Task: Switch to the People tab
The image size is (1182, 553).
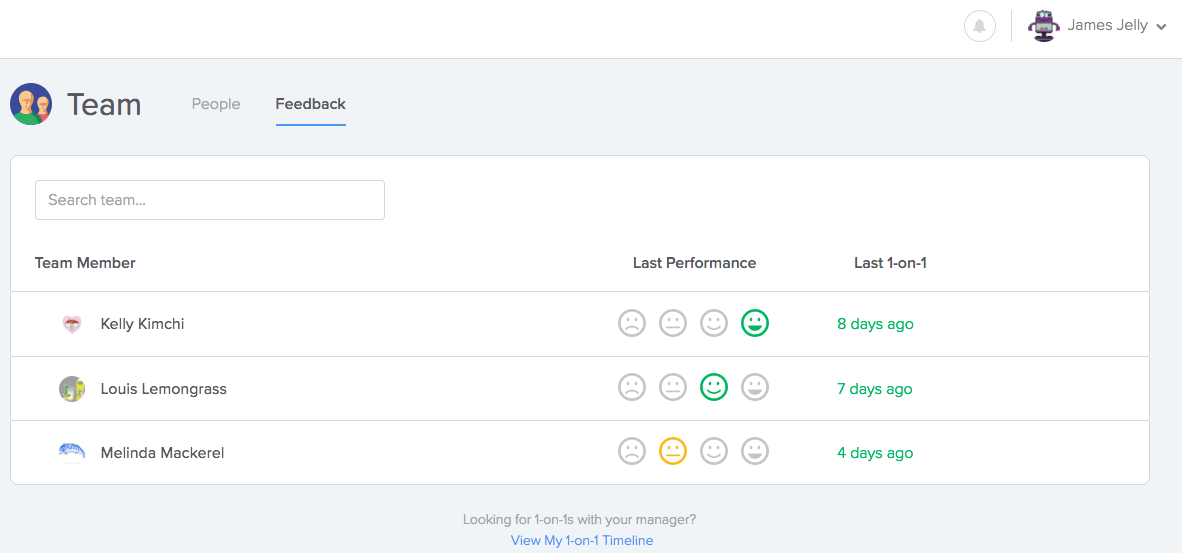Action: coord(216,104)
